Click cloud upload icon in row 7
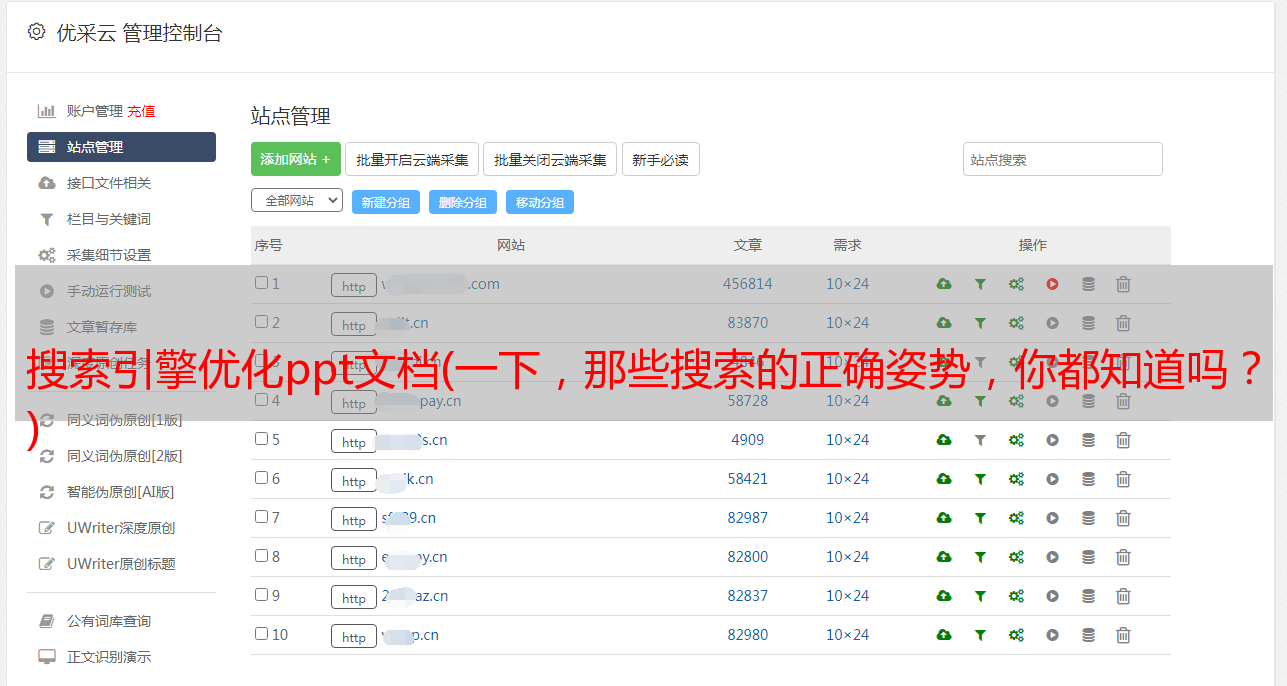Viewport: 1287px width, 686px height. (x=944, y=518)
